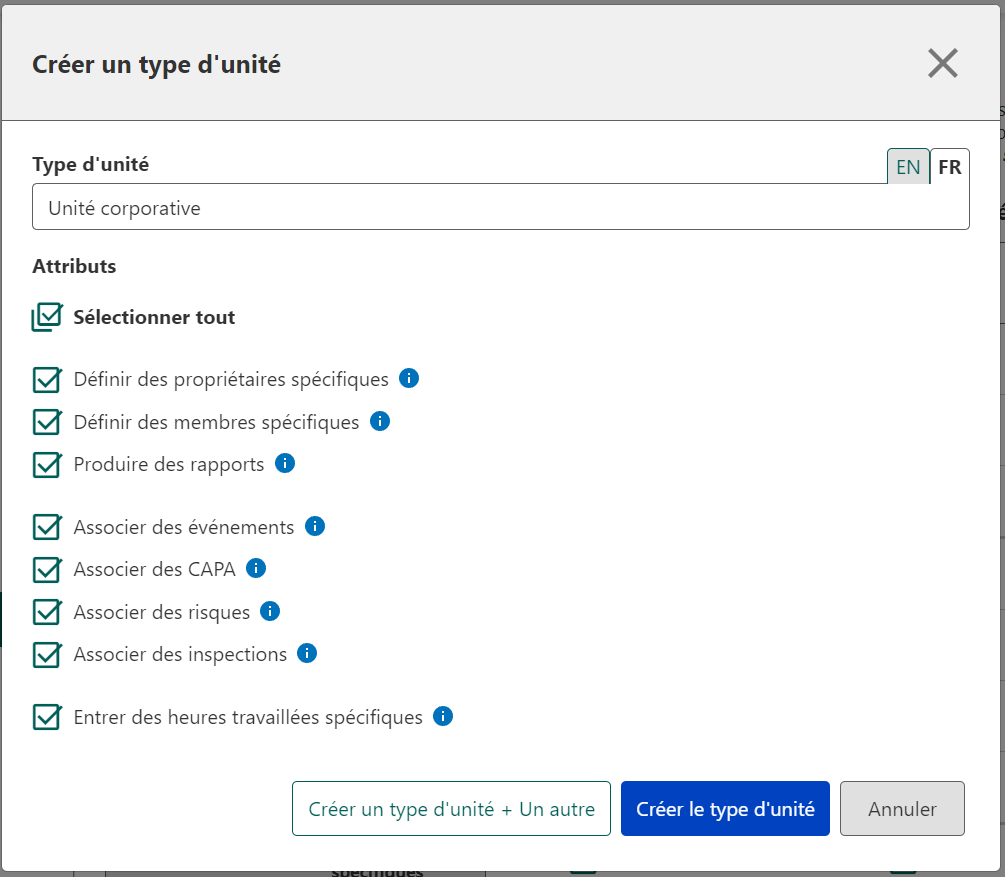Uncheck Définir des propriétaires spécifiques
The image size is (1005, 877).
47,380
